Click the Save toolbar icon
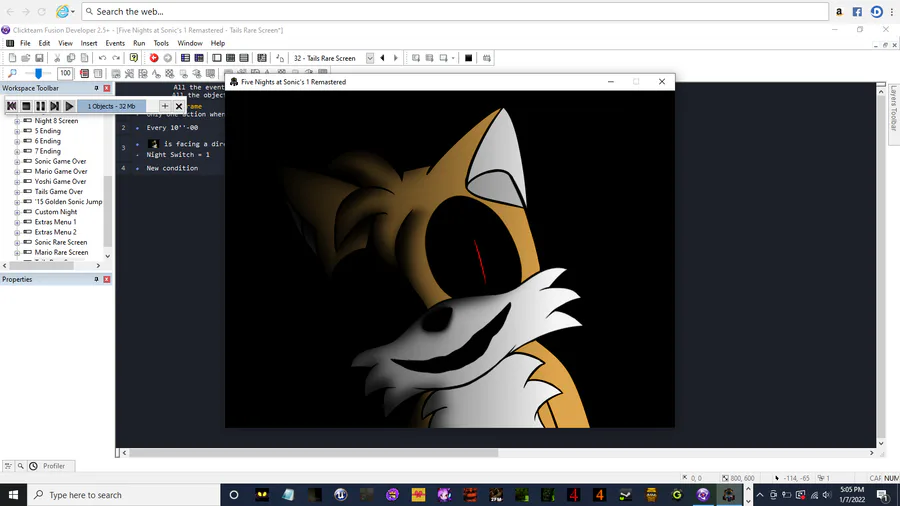This screenshot has height=506, width=900. (x=40, y=58)
